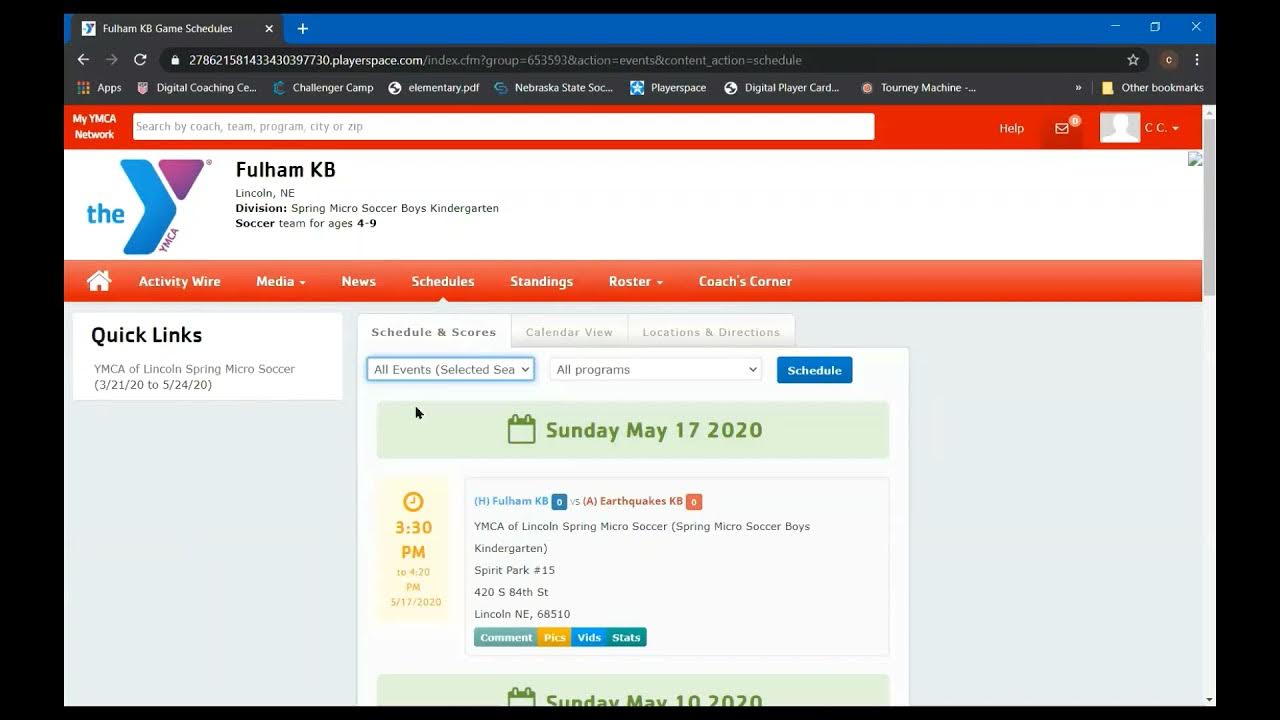The width and height of the screenshot is (1280, 720).
Task: Click the 420 S 84th St address
Action: pos(511,592)
